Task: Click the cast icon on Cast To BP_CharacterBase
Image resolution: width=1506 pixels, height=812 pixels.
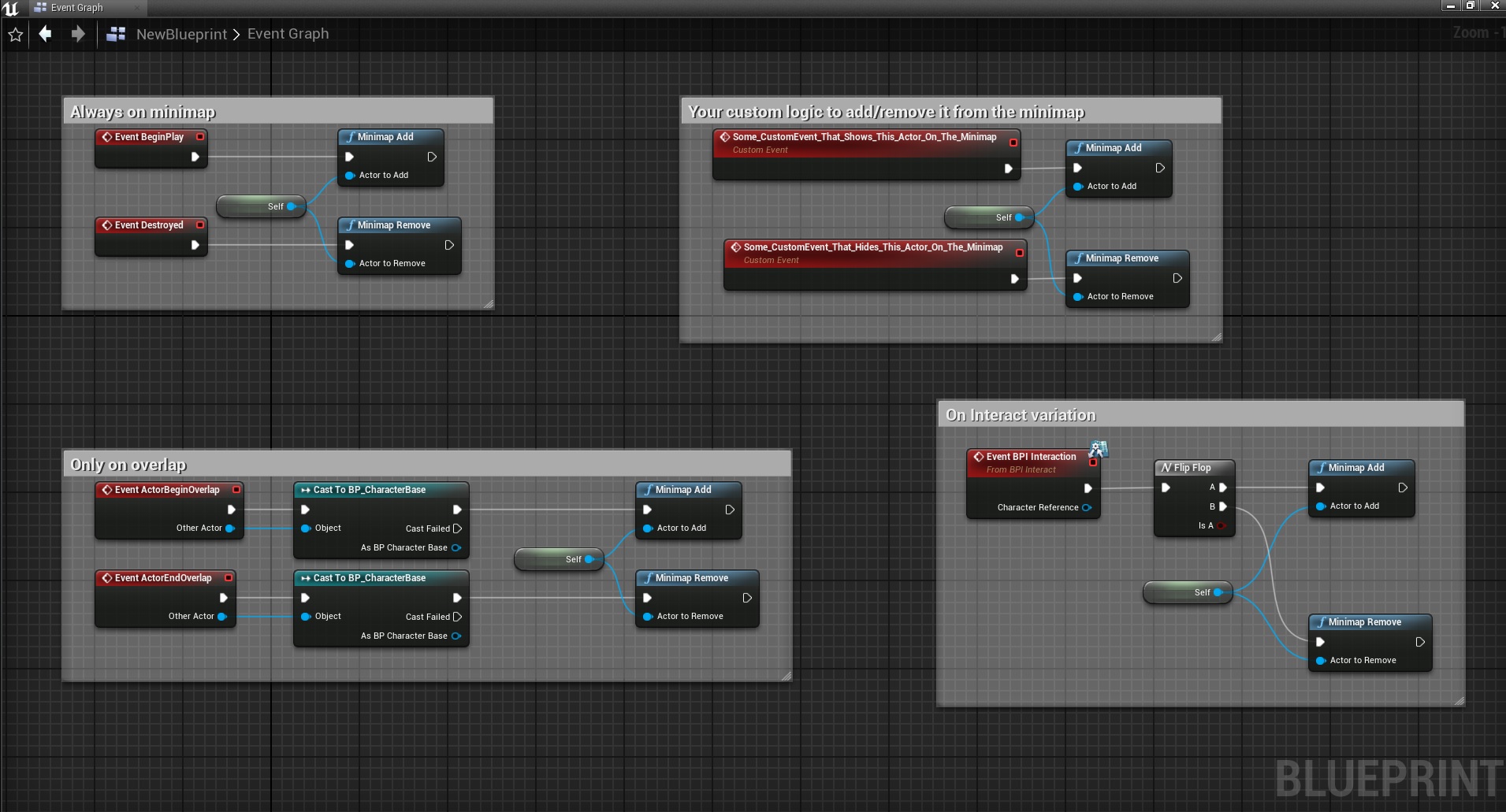Action: 306,490
